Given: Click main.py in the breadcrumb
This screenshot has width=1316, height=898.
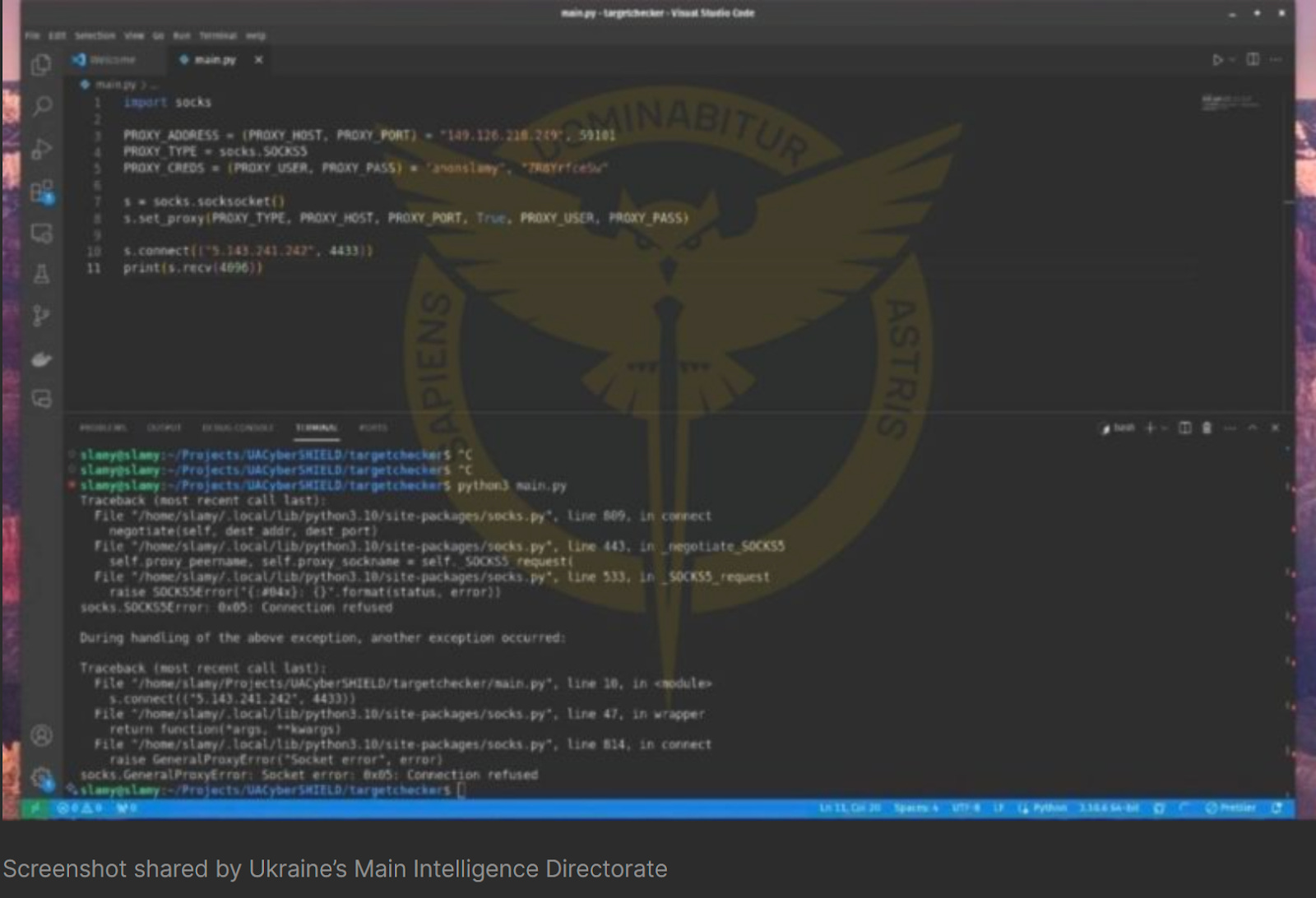Looking at the screenshot, I should point(115,85).
